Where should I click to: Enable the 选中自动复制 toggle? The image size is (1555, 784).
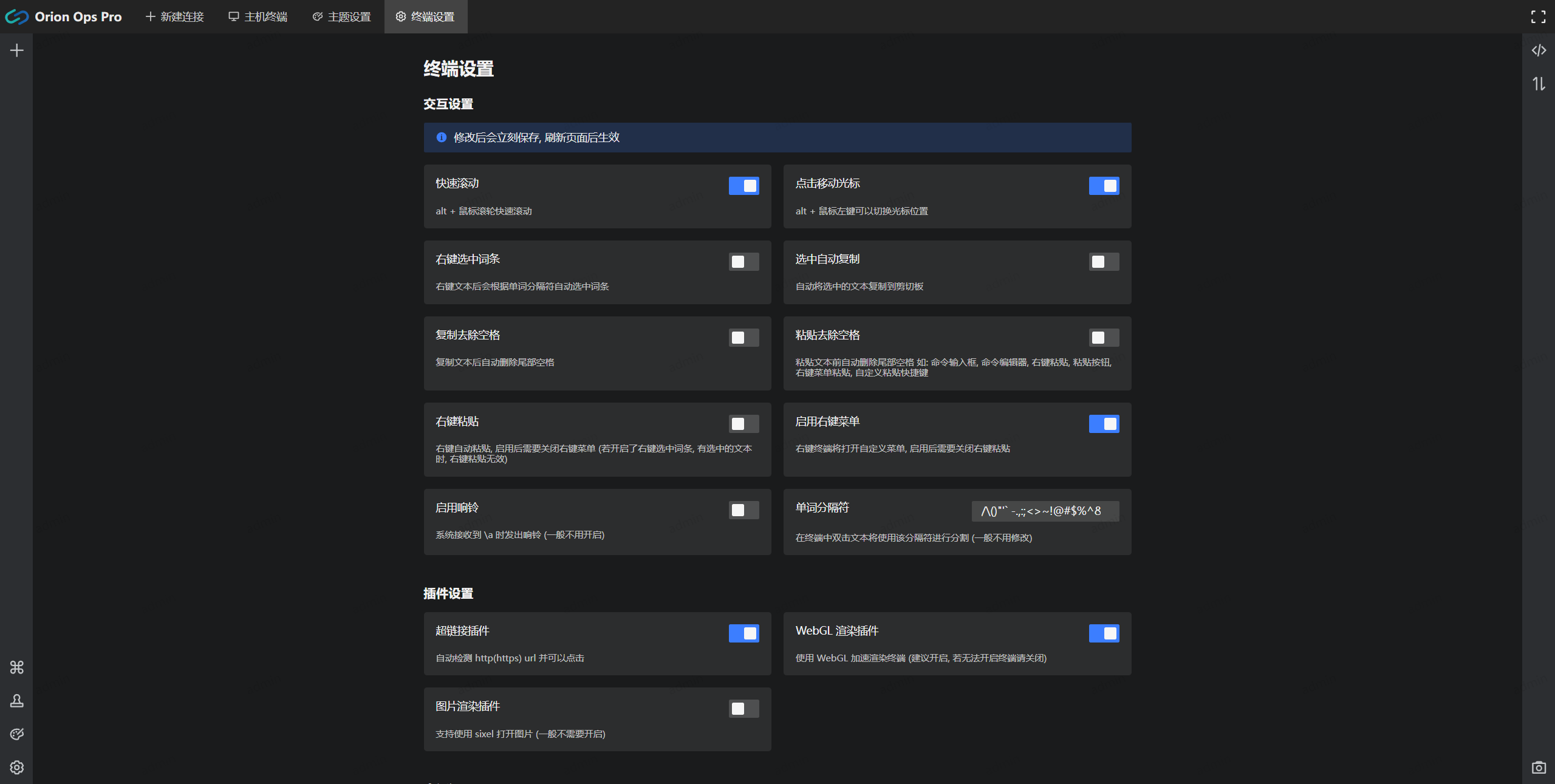(1104, 262)
